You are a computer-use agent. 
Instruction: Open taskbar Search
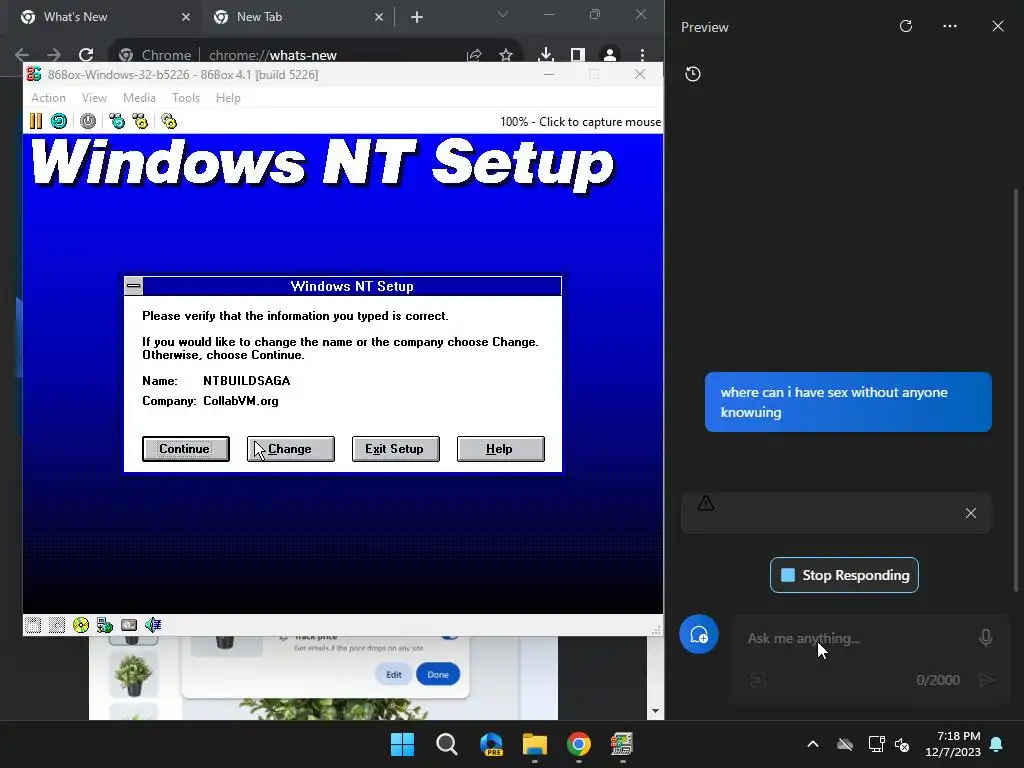[x=447, y=744]
